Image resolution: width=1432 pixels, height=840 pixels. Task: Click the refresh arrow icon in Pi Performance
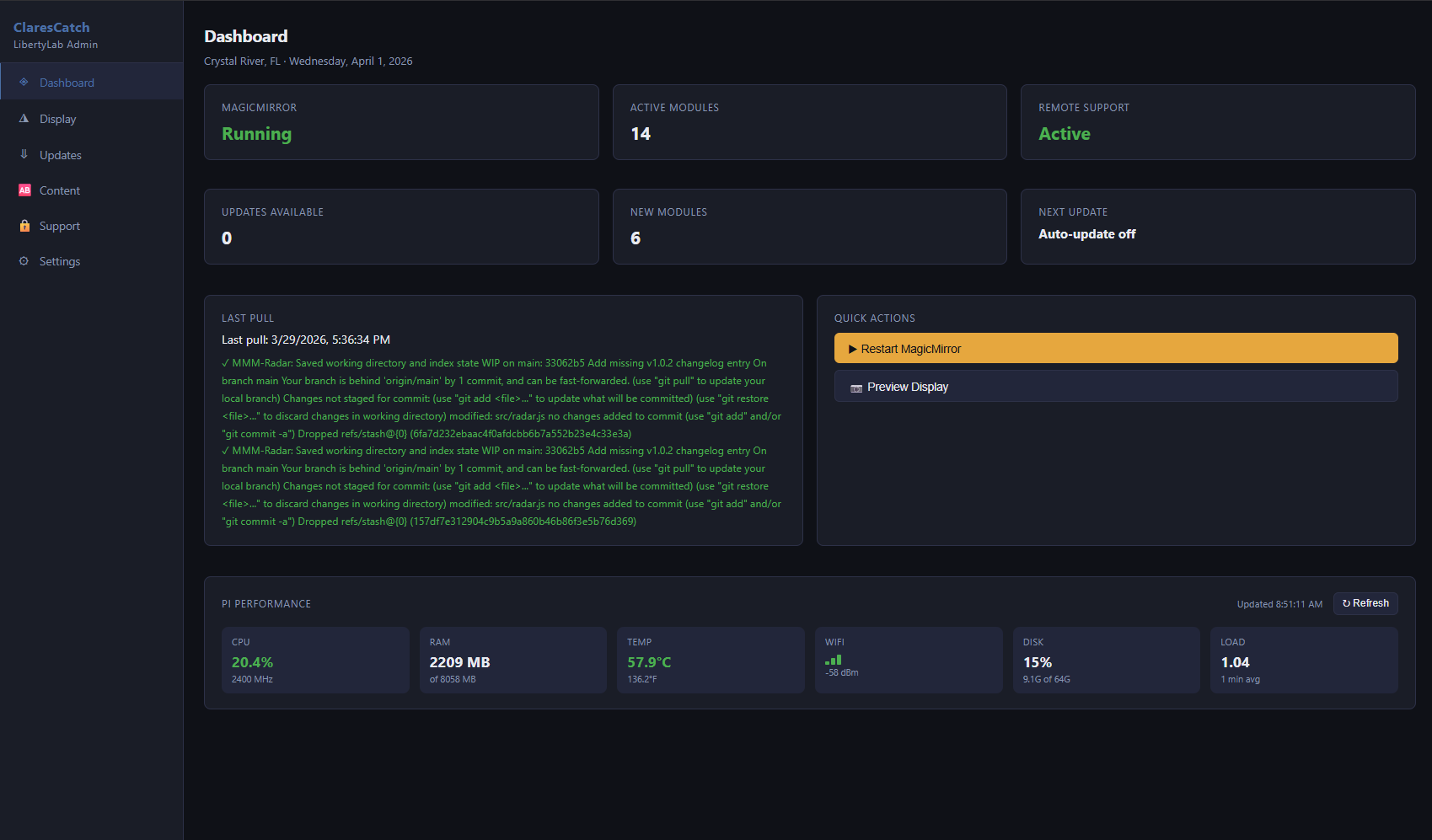[1347, 603]
